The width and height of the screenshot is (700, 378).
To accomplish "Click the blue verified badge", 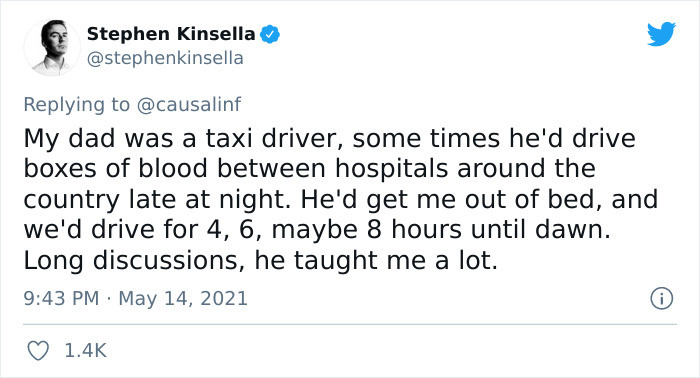I will tap(270, 34).
